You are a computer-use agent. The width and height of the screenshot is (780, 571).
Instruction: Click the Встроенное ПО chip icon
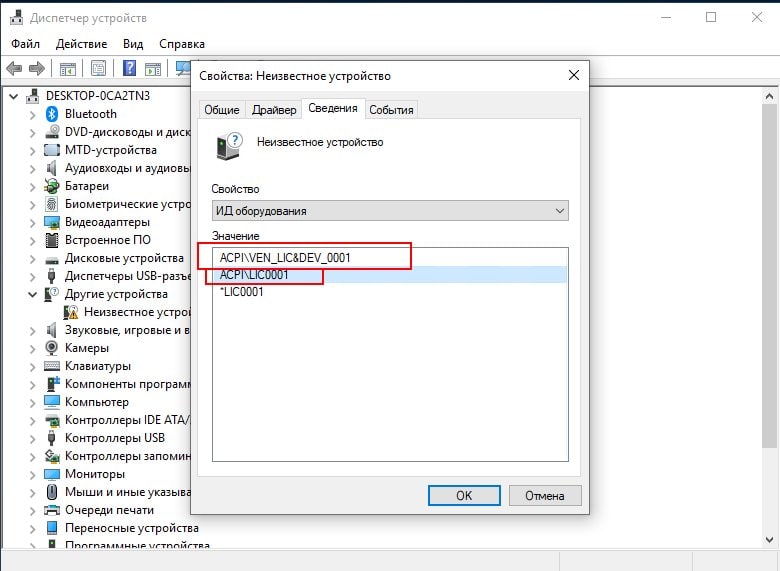click(52, 240)
